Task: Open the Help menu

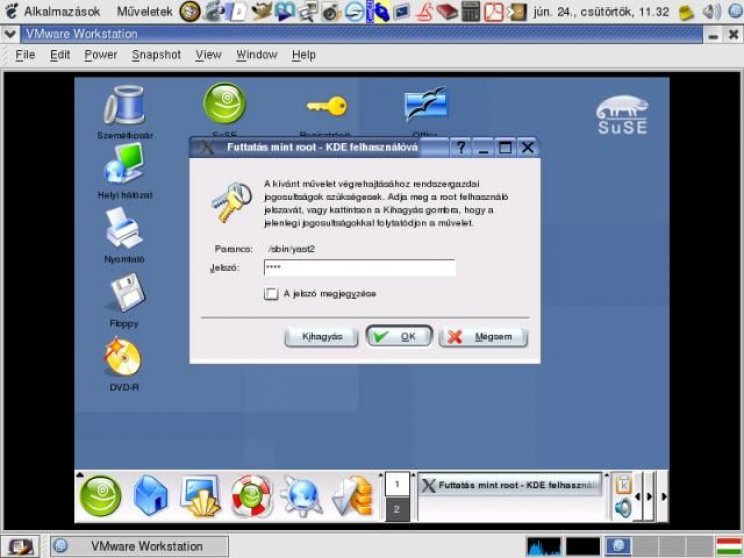Action: [304, 55]
